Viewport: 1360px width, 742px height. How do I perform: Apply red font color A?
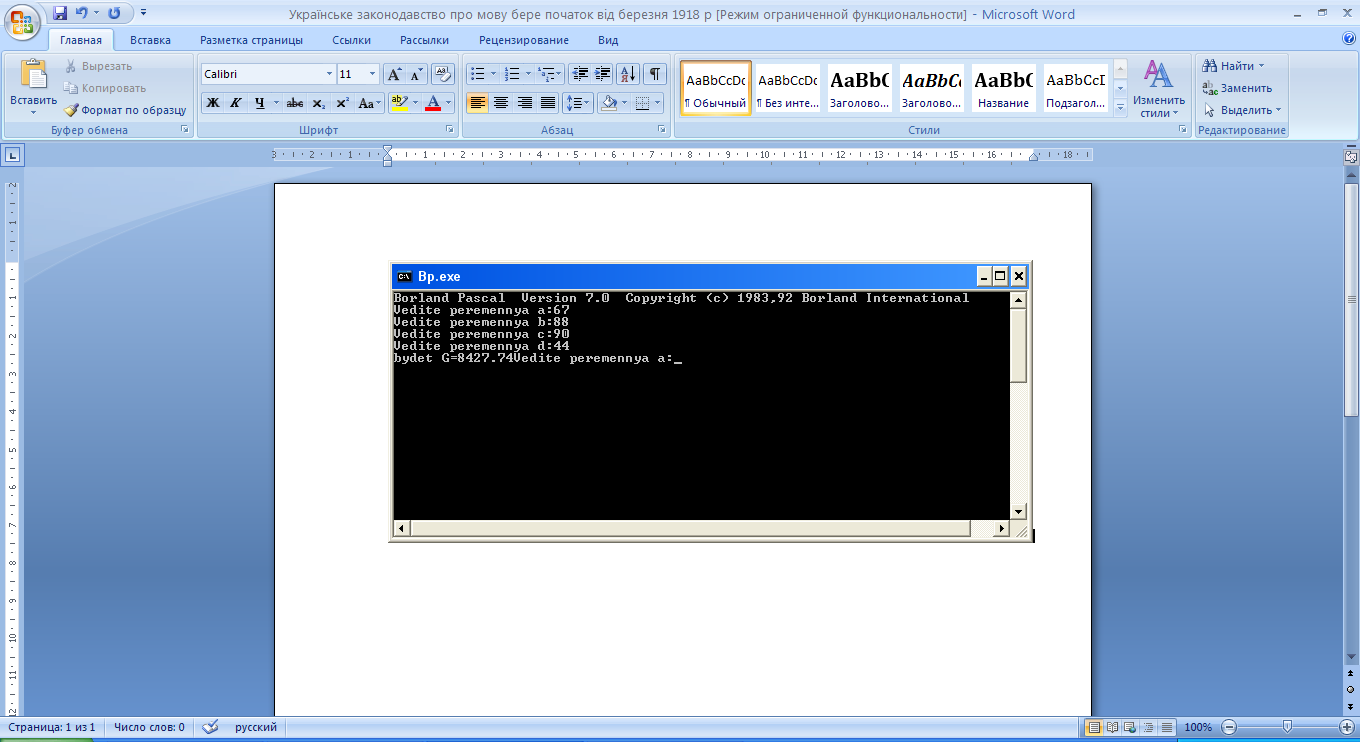coord(432,103)
